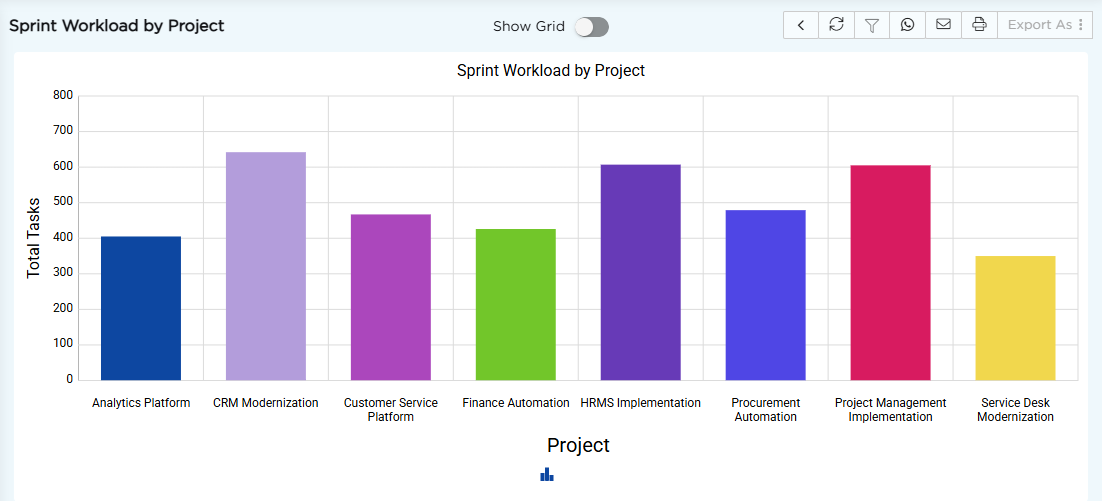The width and height of the screenshot is (1102, 501).
Task: Toggle the Show Grid switch
Action: tap(591, 27)
